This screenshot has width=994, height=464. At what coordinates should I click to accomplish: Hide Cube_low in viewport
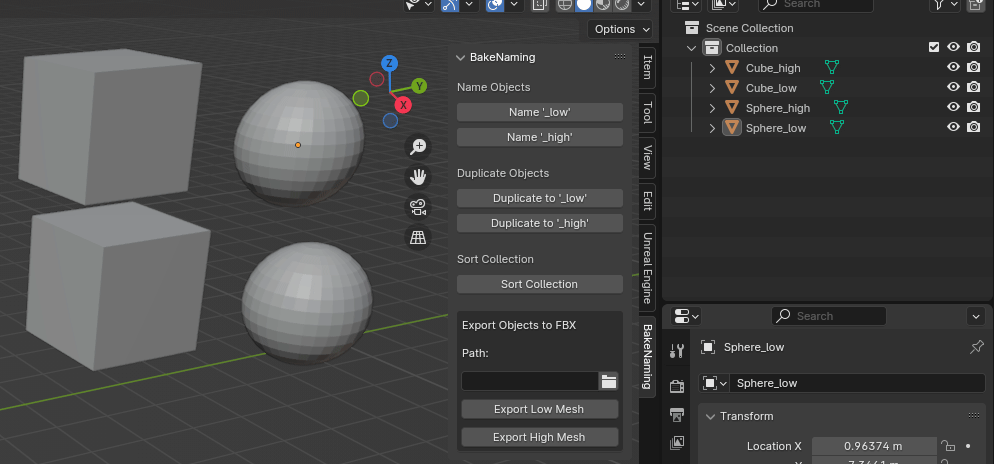(x=953, y=87)
